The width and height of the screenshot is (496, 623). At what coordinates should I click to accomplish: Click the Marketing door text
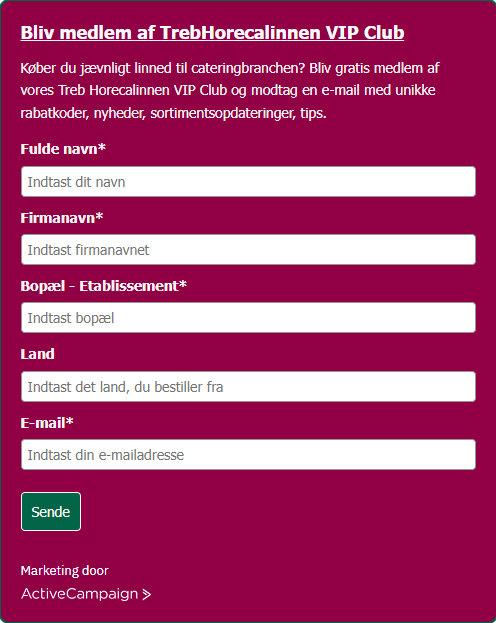coord(64,571)
